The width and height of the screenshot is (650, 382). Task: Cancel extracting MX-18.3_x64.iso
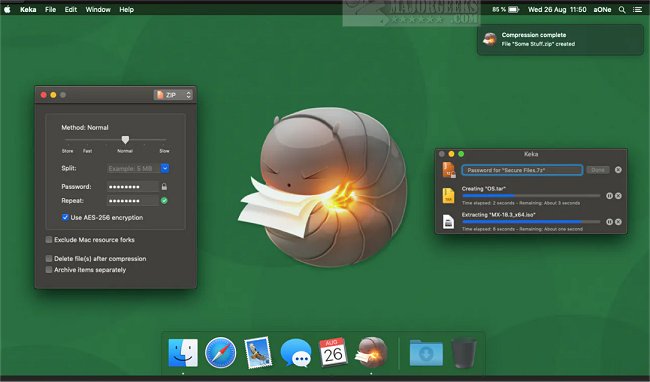(618, 222)
